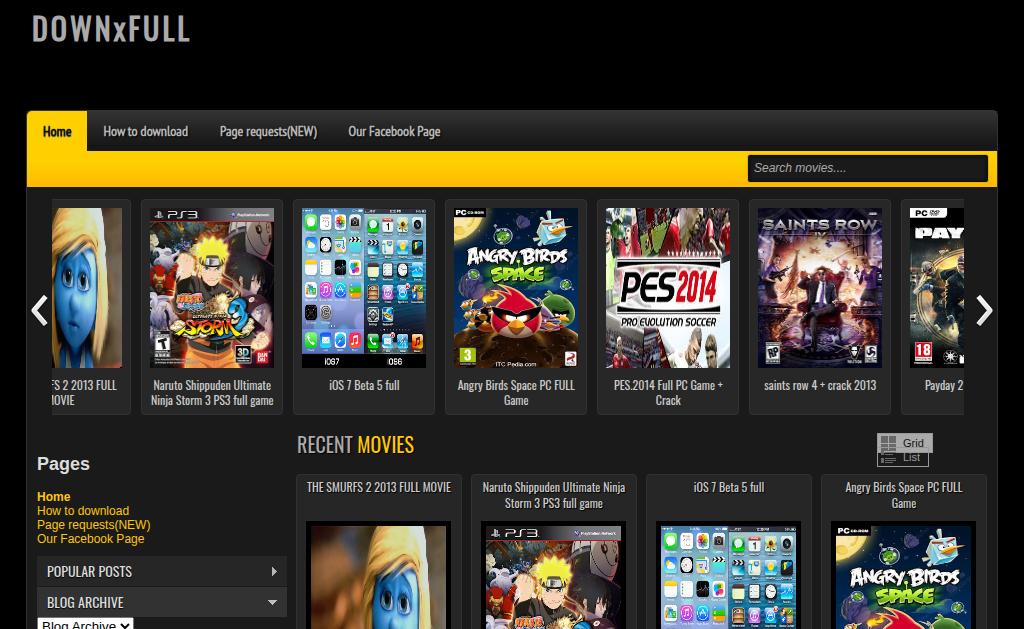The width and height of the screenshot is (1024, 629).
Task: Open Payday 2 carousel cover
Action: 936,288
